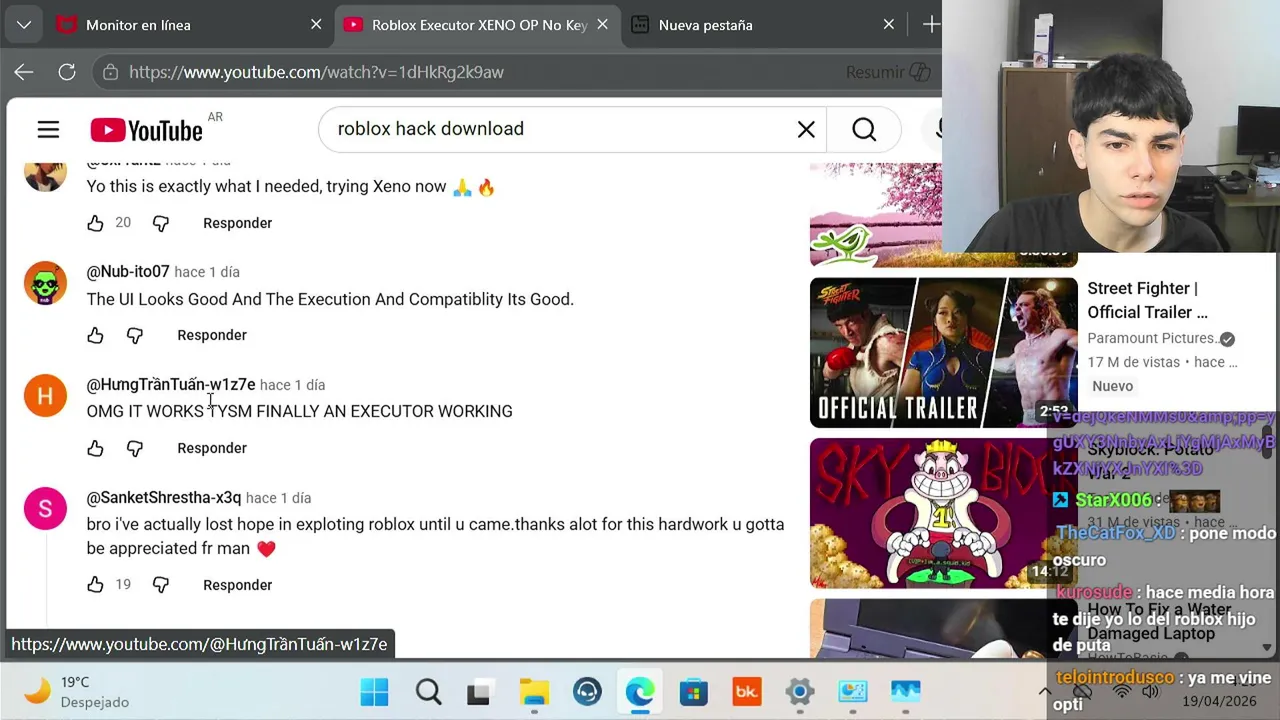1280x720 pixels.
Task: Open the YouTube hamburger guide menu
Action: [48, 129]
